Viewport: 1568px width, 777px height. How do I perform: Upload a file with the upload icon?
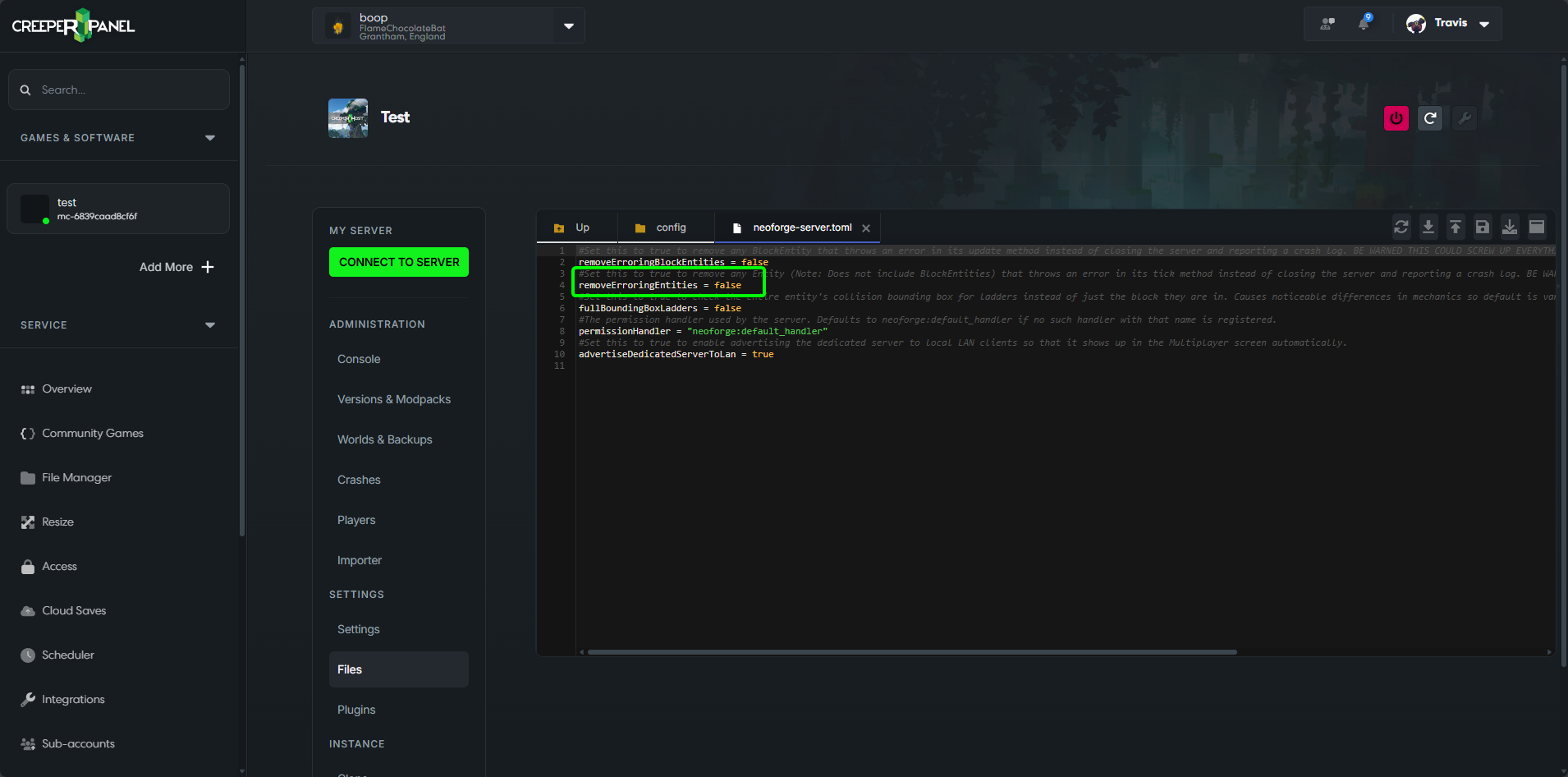pos(1455,227)
